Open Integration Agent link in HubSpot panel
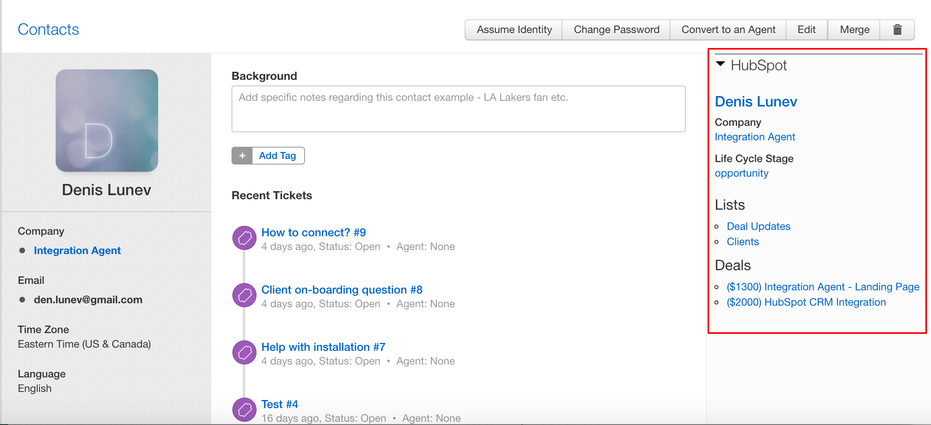 755,137
